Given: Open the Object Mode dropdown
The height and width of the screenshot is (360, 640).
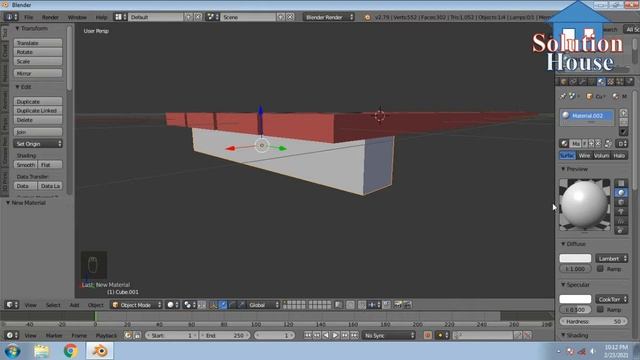Looking at the screenshot, I should pyautogui.click(x=136, y=304).
